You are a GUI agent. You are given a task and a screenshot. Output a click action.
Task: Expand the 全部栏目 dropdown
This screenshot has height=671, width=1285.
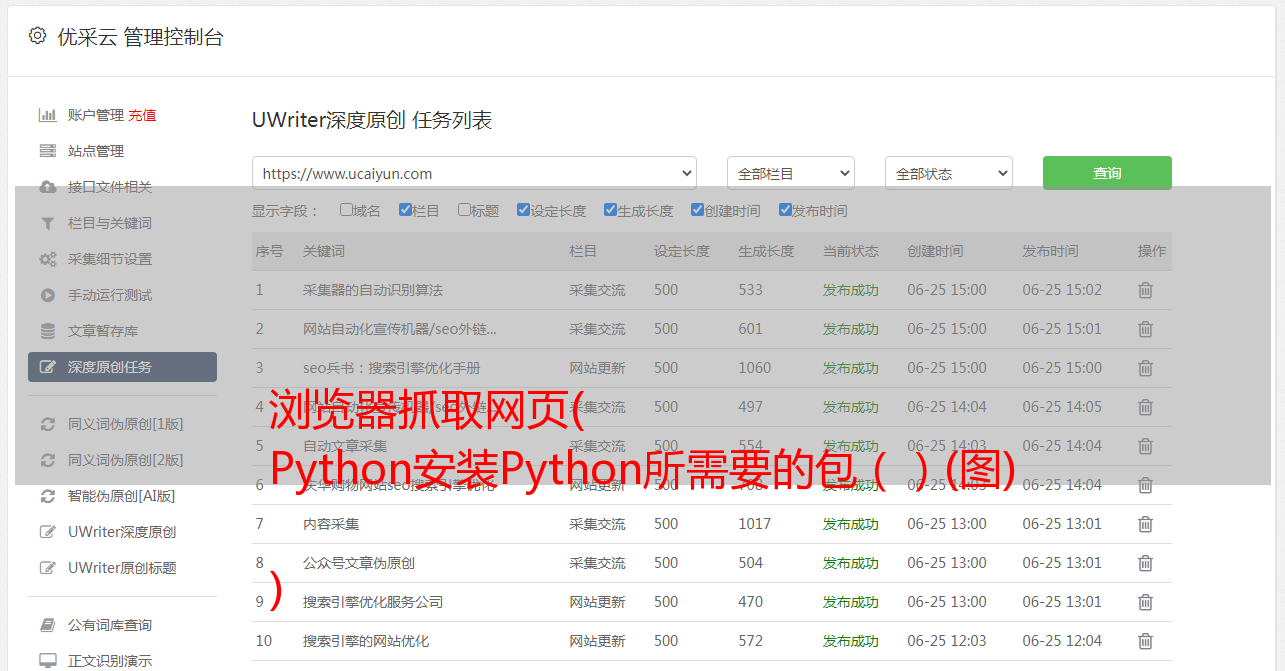click(x=790, y=173)
